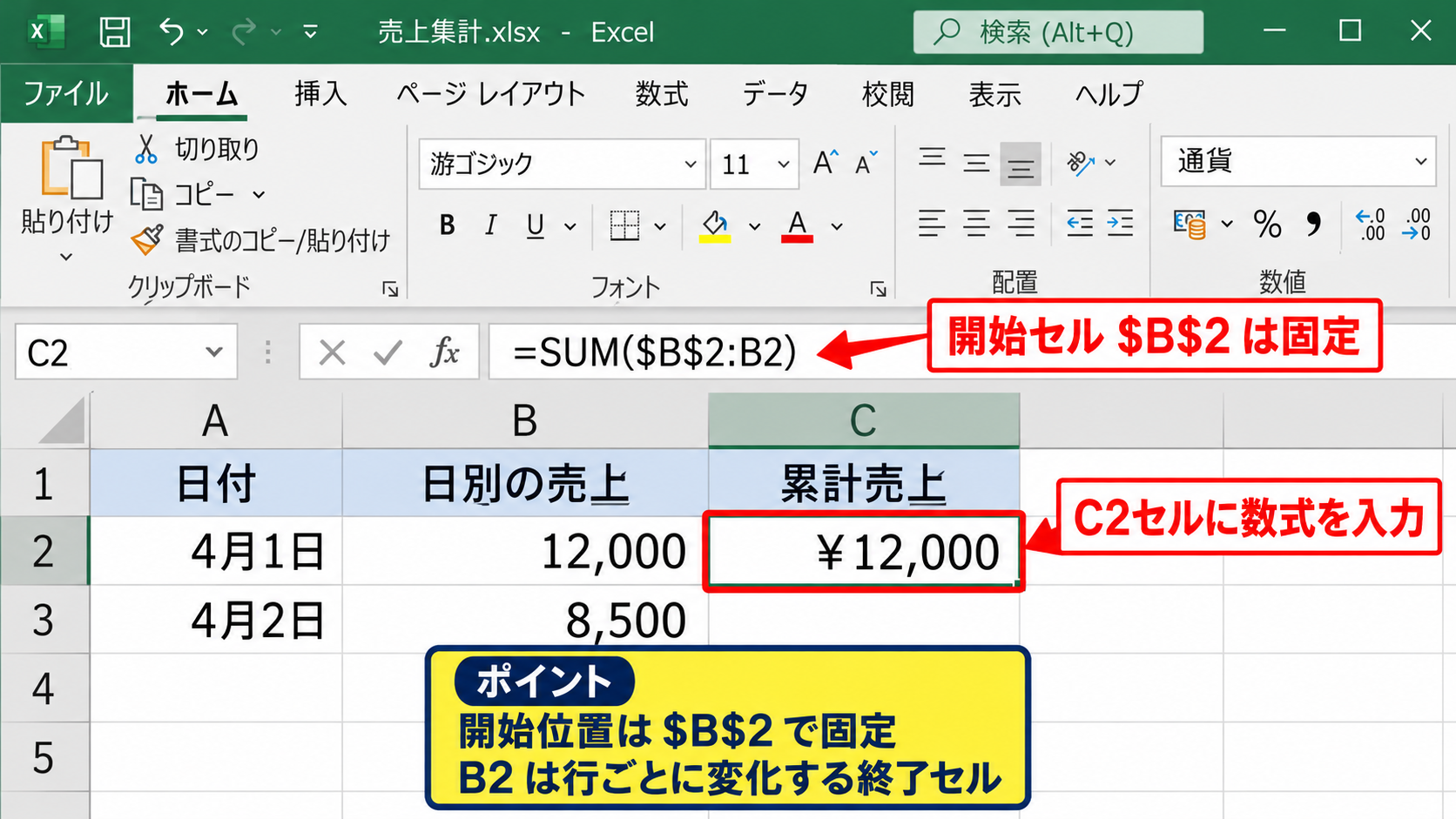Toggle center horizontal alignment
This screenshot has height=819, width=1456.
[976, 224]
